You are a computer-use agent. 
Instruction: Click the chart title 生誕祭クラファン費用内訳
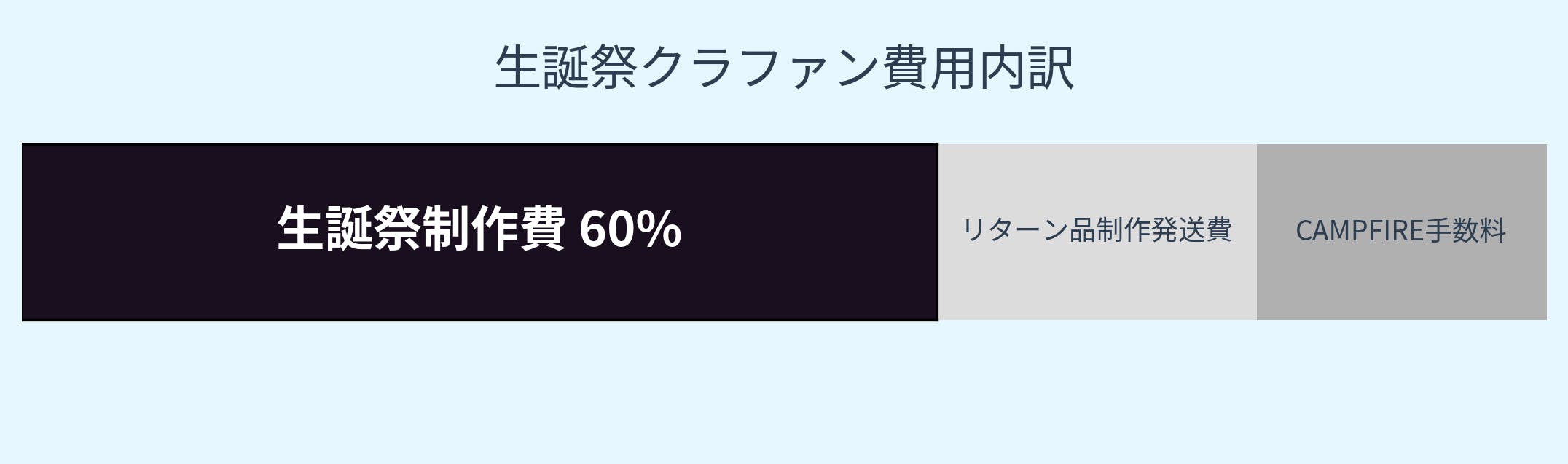tap(784, 68)
